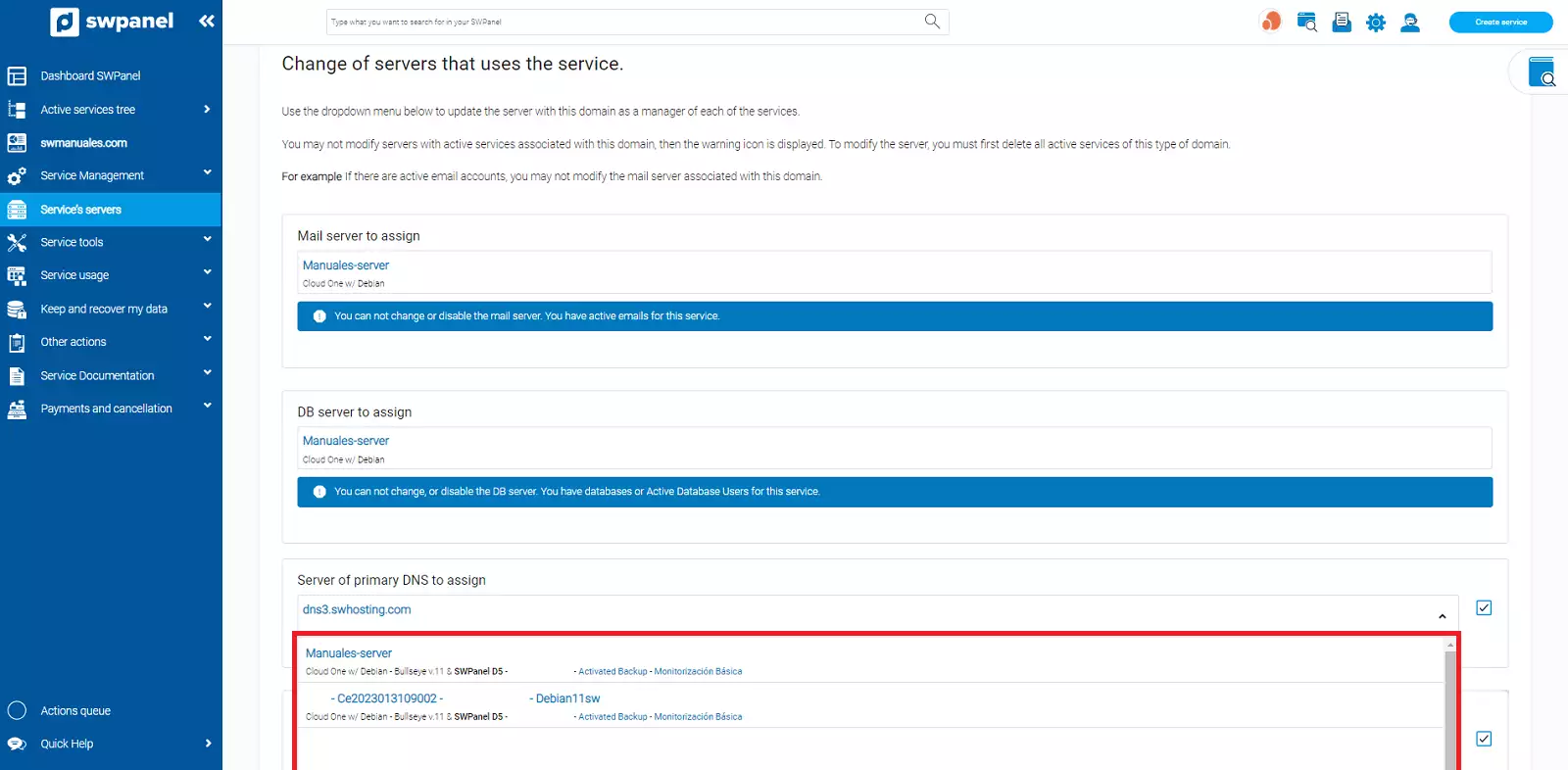Click info icon in mail server warning
Image resolution: width=1568 pixels, height=770 pixels.
pos(319,316)
